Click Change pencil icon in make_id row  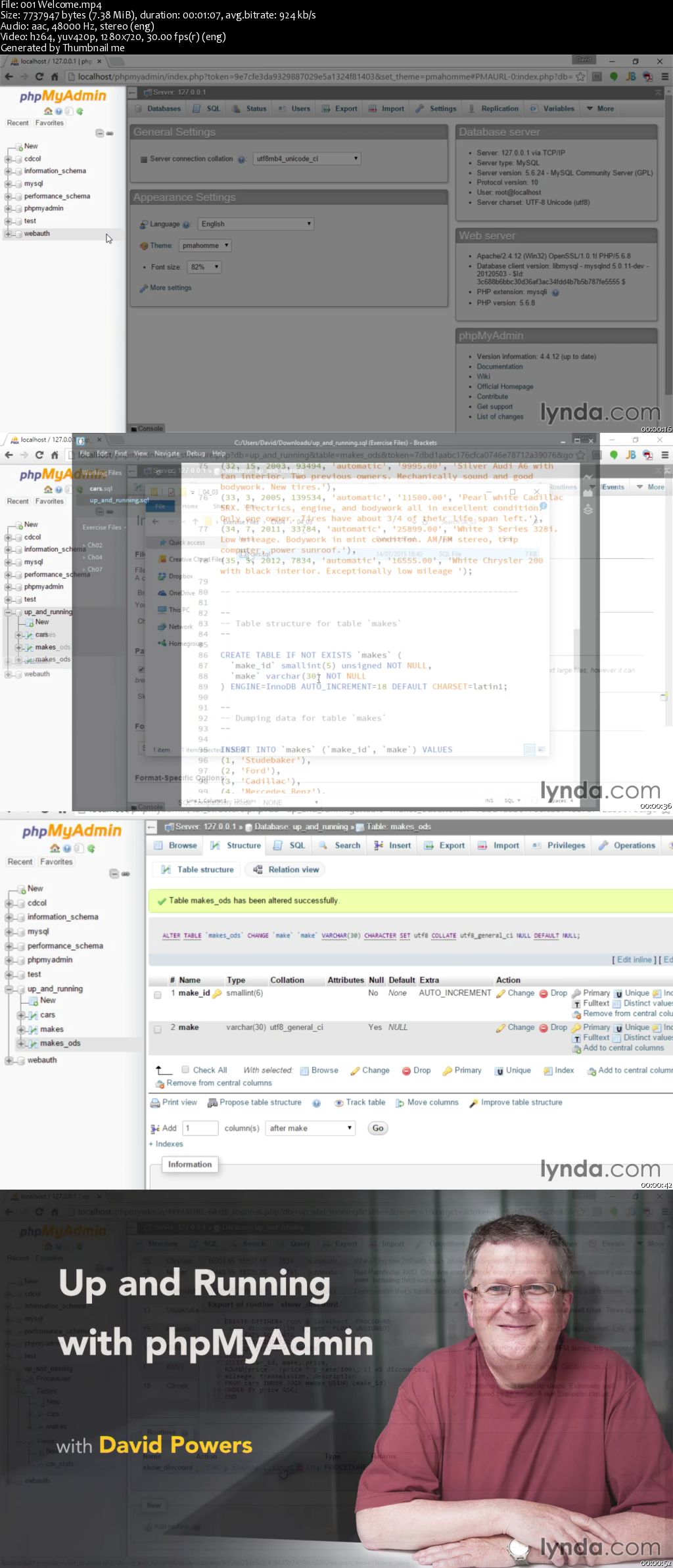[501, 993]
